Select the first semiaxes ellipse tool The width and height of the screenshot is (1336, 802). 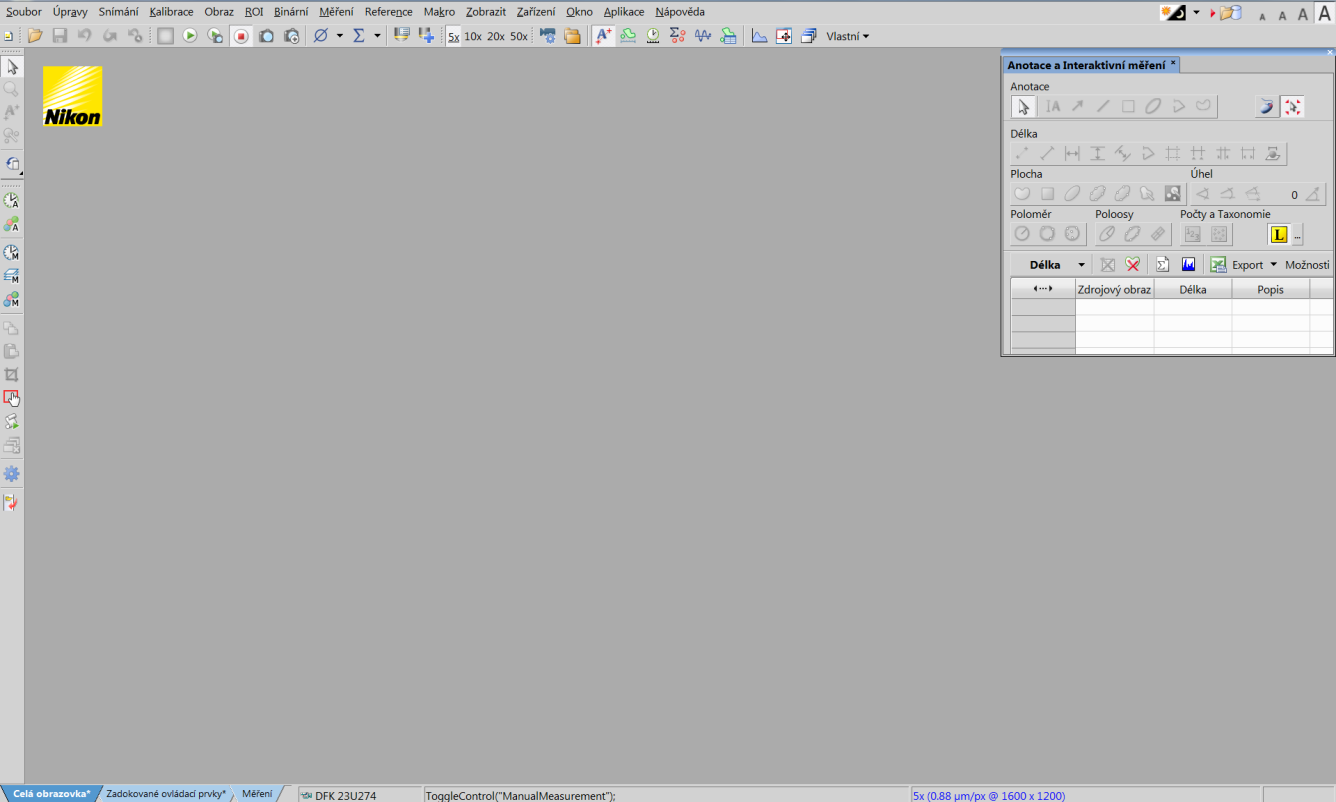click(x=1107, y=234)
